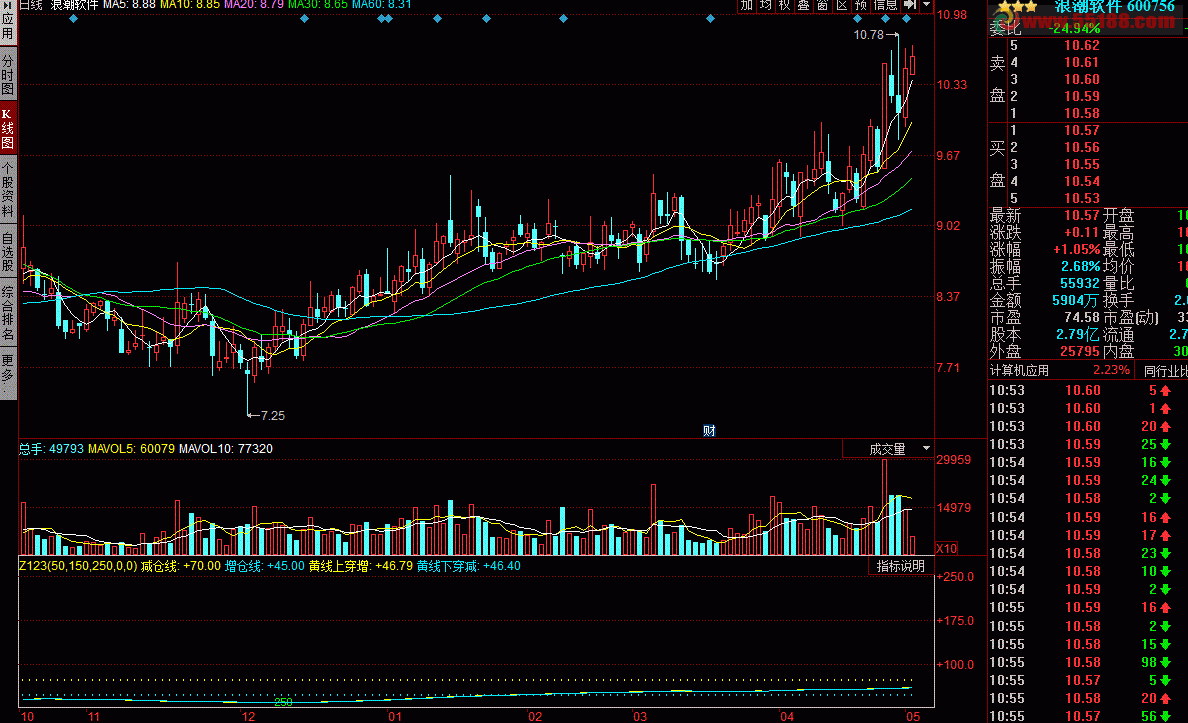Click the 市盈 74.58 value
The height and width of the screenshot is (723, 1188).
[1081, 318]
